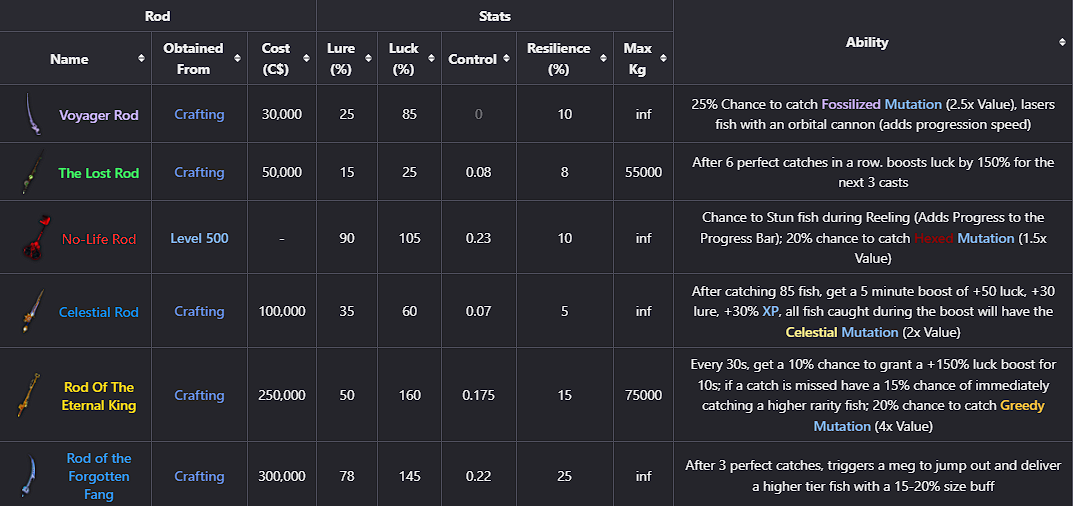Click The Lost Rod image icon
This screenshot has height=506, width=1073.
click(x=31, y=172)
